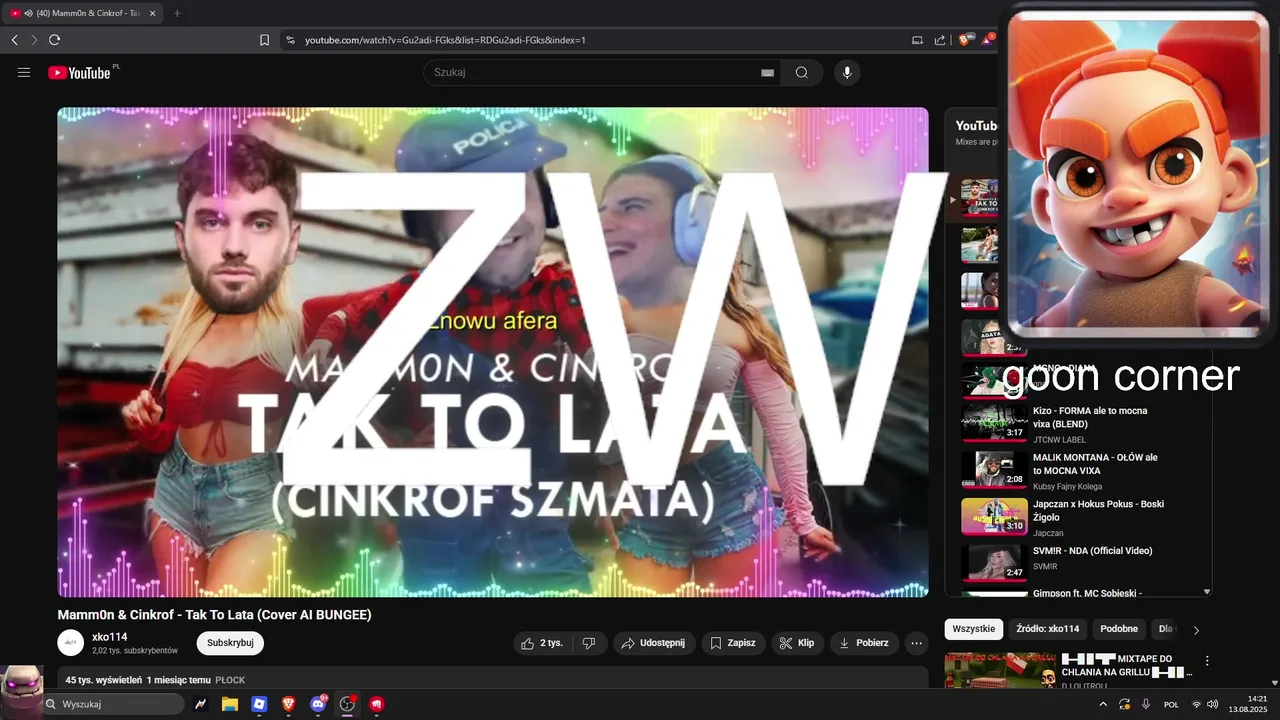Go back with the browser back arrow
Screen dimensions: 1280x720
click(14, 40)
